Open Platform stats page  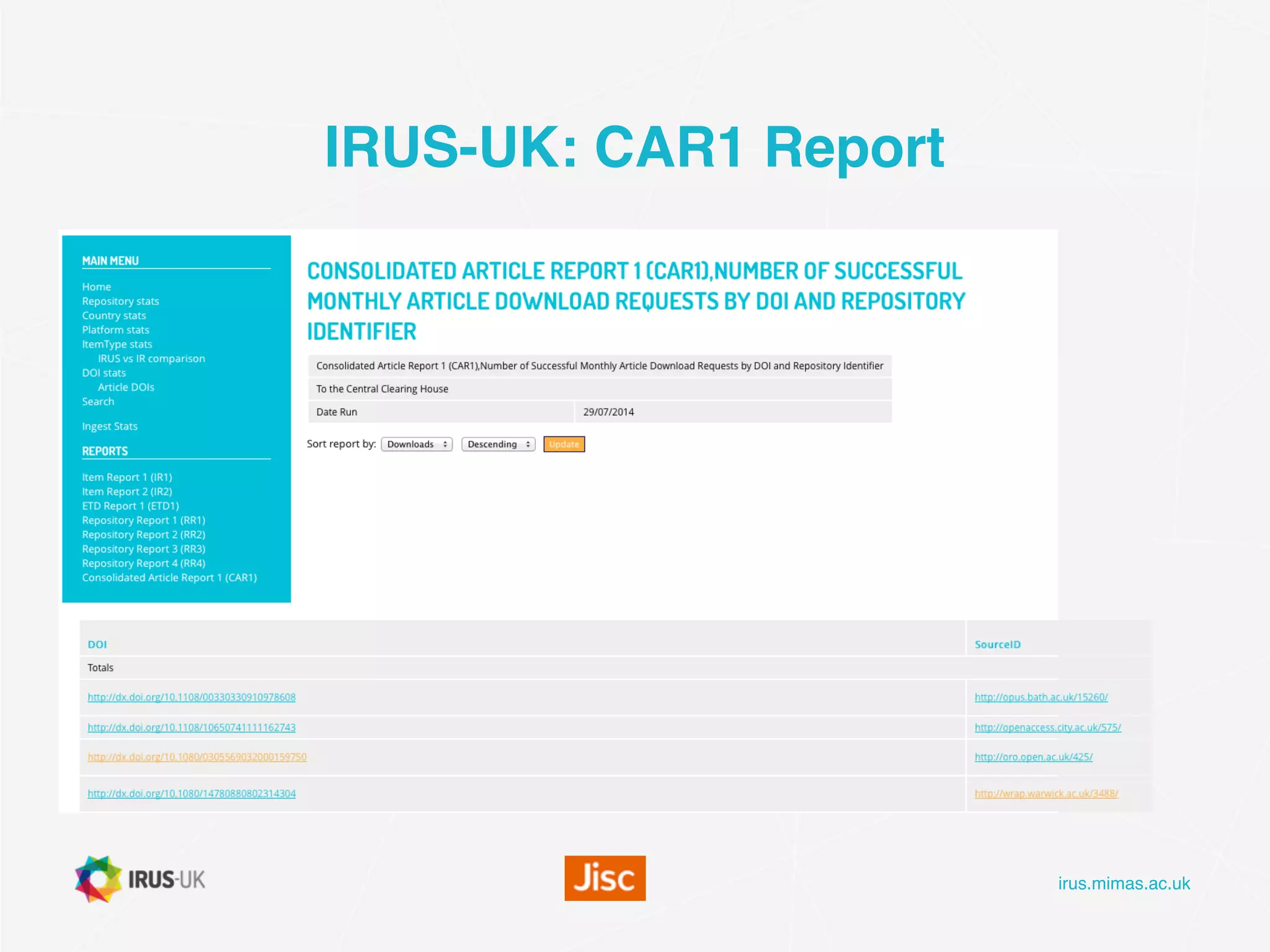pyautogui.click(x=115, y=330)
